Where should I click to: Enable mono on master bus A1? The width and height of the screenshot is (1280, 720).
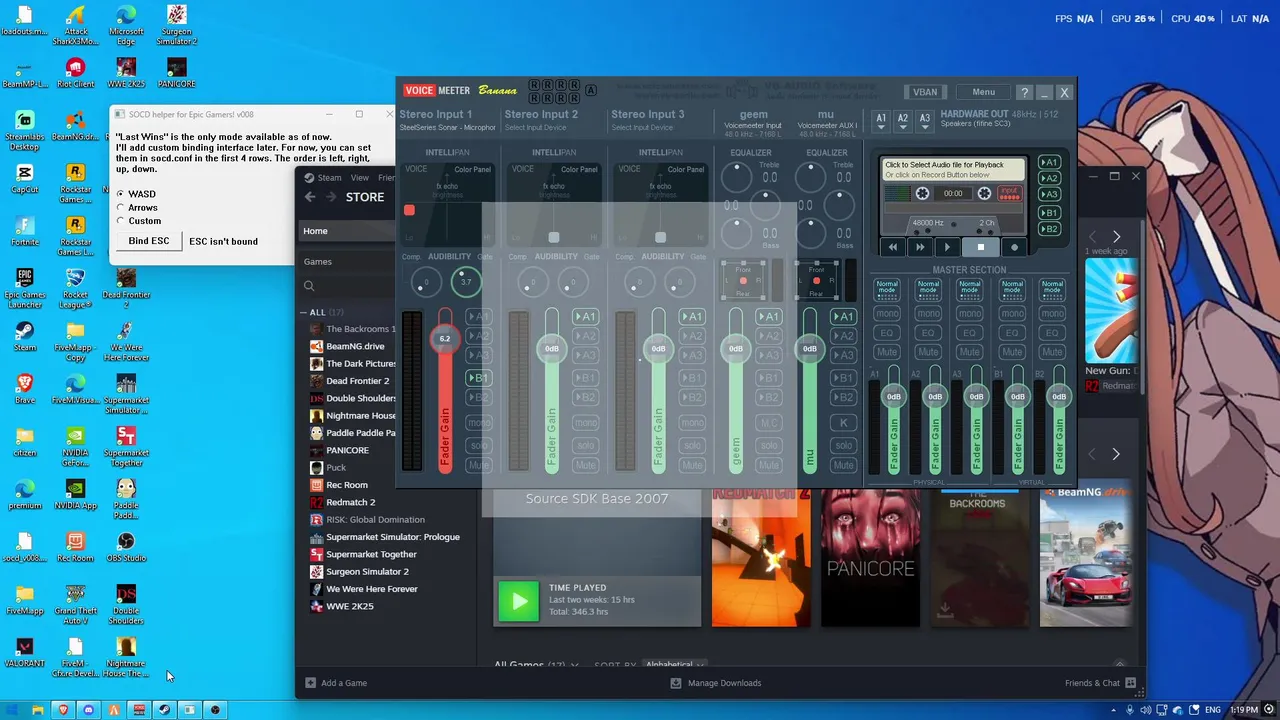pos(886,313)
